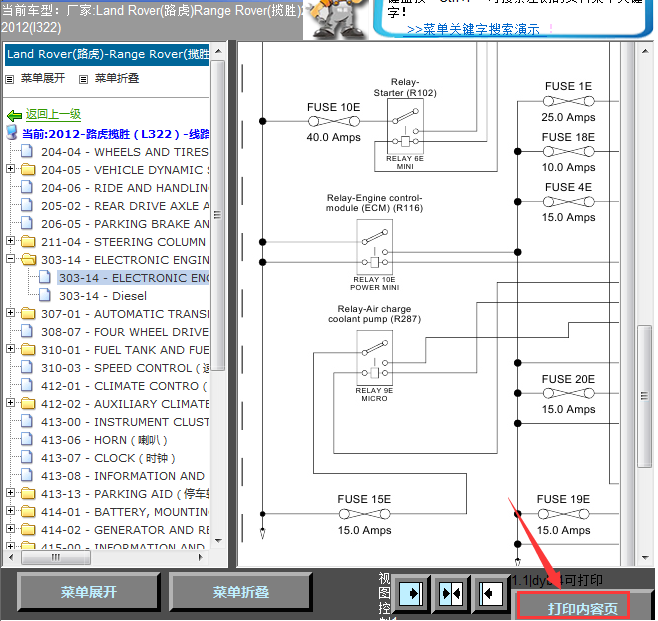Click the tree panel horizontal scrollbar thumb
Image resolution: width=658 pixels, height=621 pixels.
(x=56, y=557)
